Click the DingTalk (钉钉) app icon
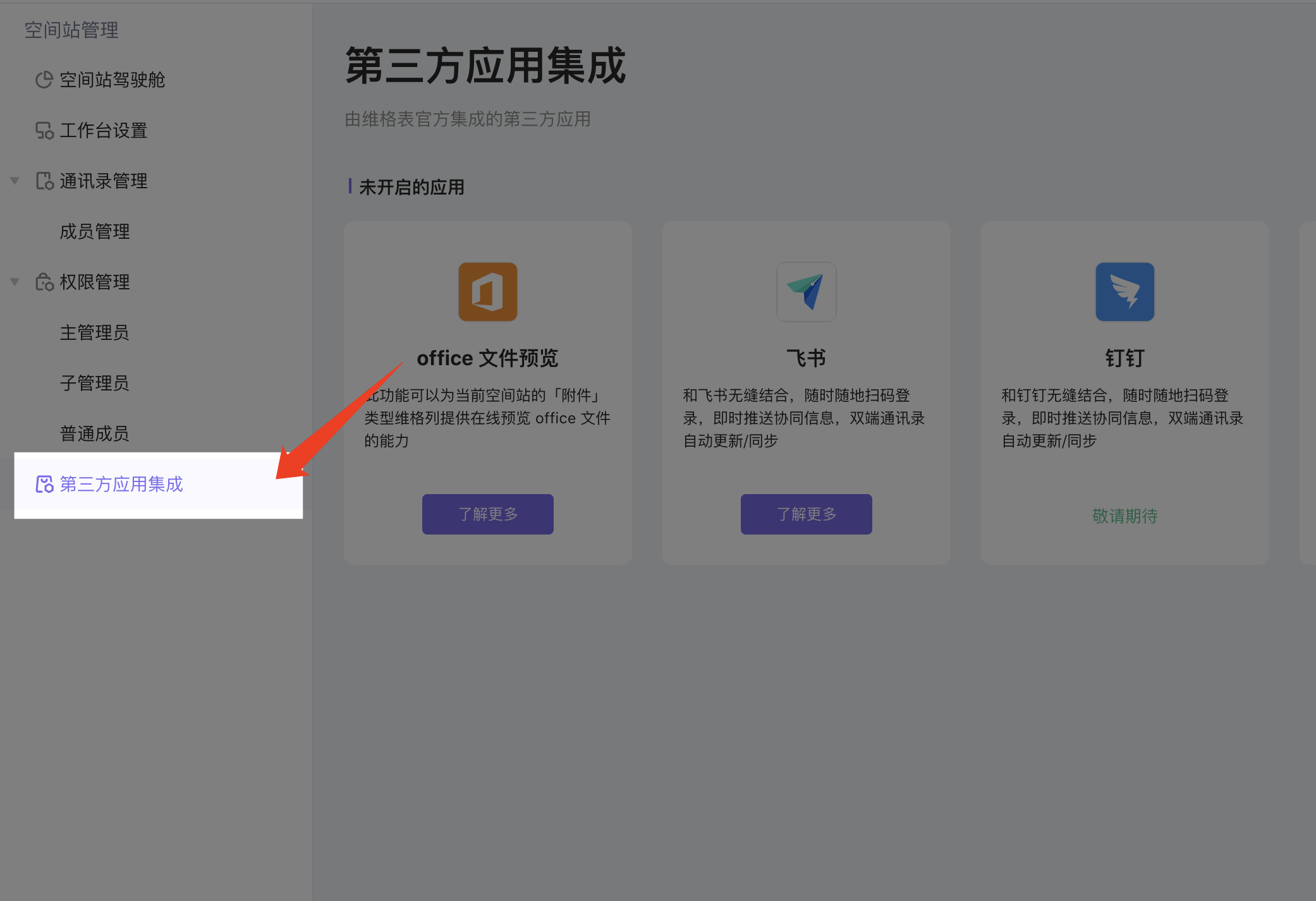 tap(1124, 292)
